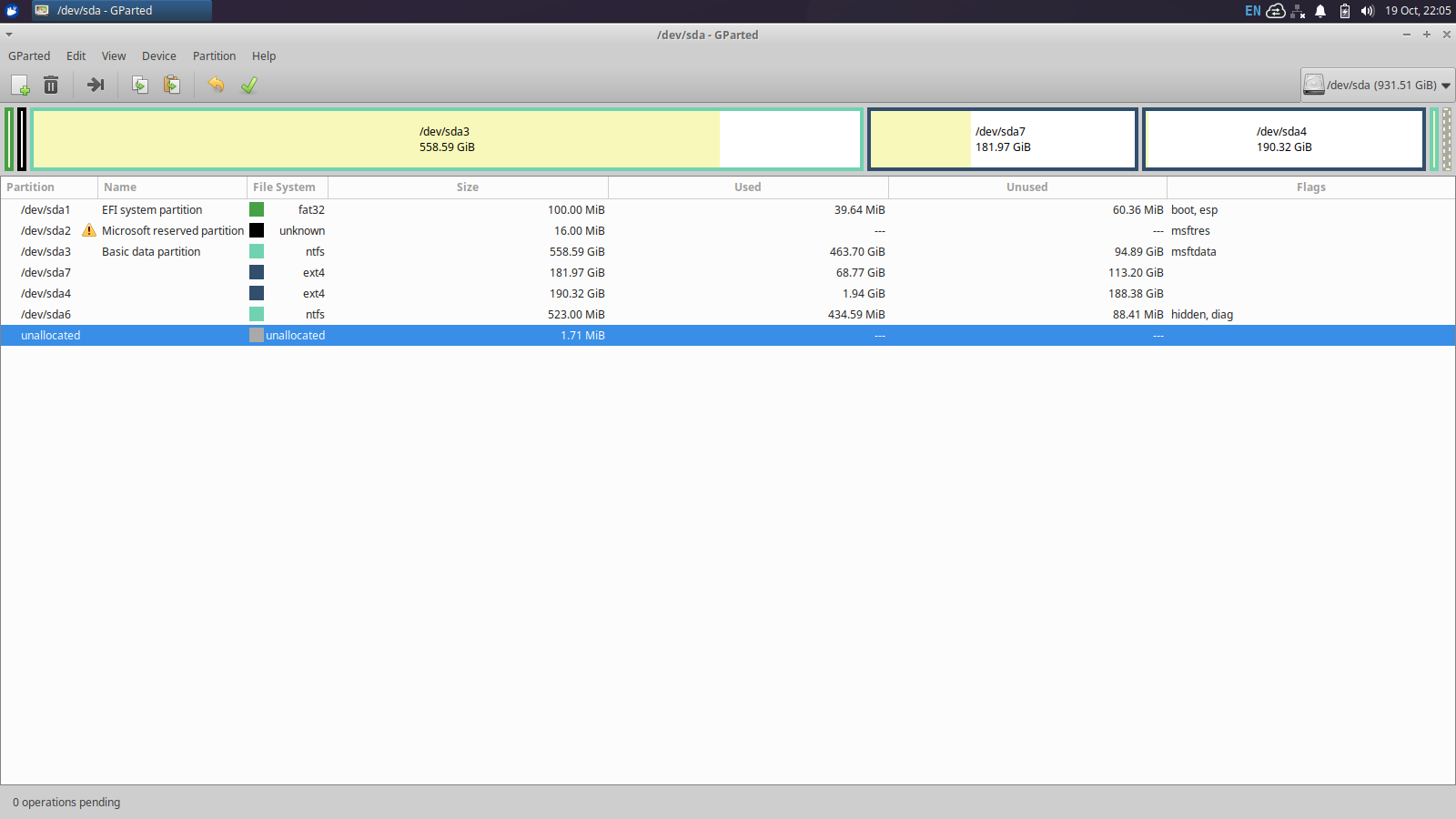1456x819 pixels.
Task: Click the Copy partition toolbar icon
Action: [x=140, y=85]
